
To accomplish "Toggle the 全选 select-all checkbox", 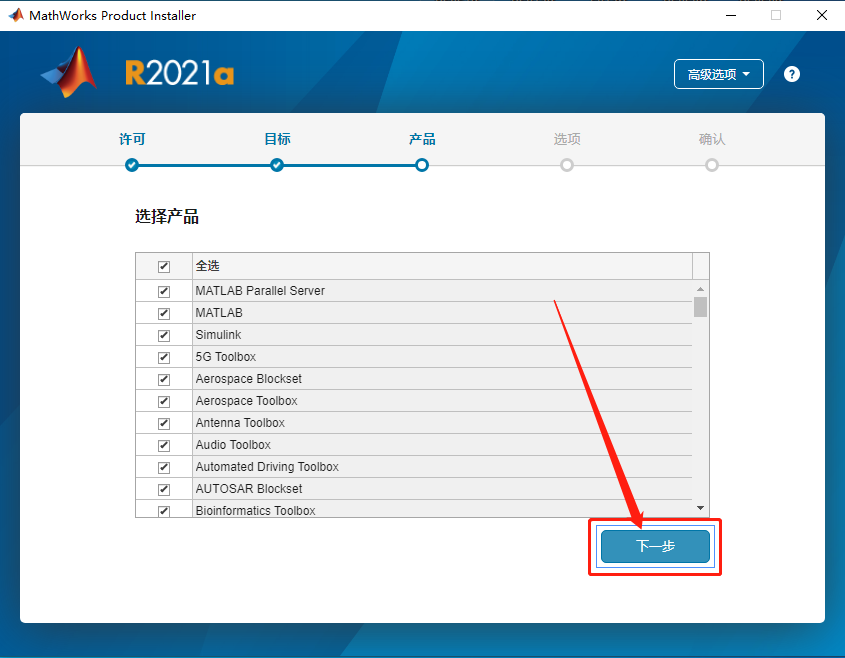I will (164, 266).
